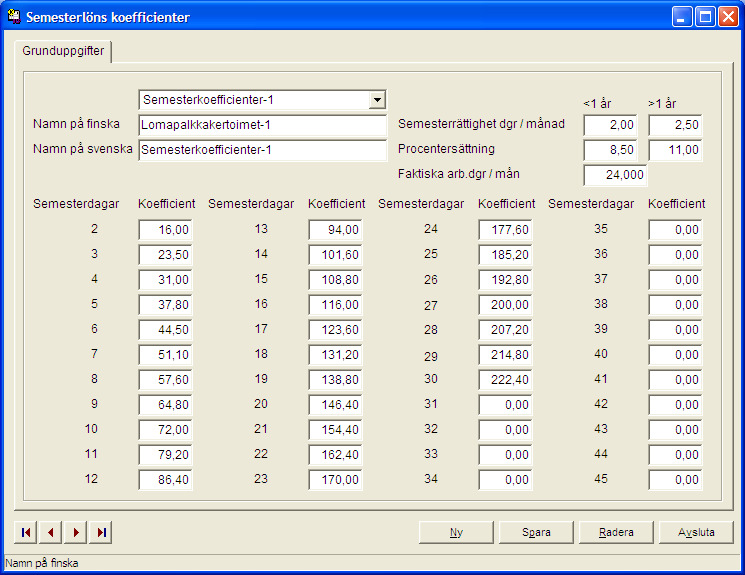The width and height of the screenshot is (745, 575).
Task: Select coefficient field for 34 days
Action: [506, 480]
